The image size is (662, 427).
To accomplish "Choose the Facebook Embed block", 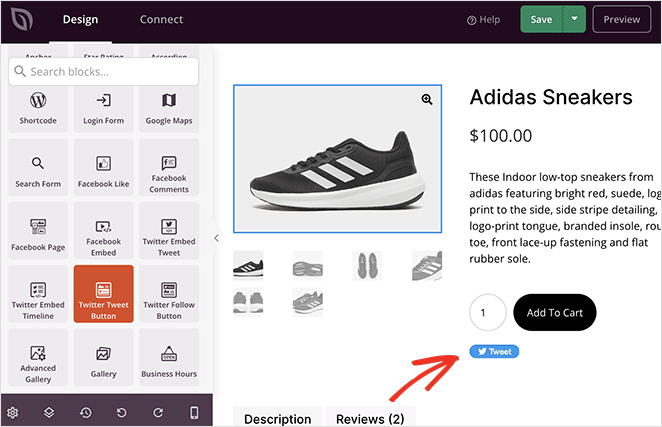I will click(103, 231).
